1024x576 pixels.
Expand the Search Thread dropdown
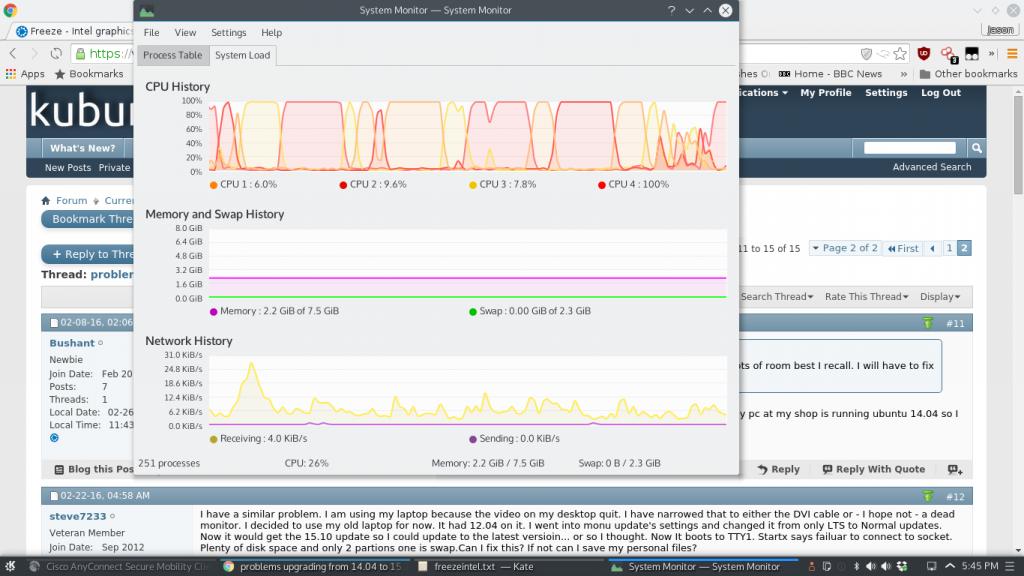click(x=778, y=297)
